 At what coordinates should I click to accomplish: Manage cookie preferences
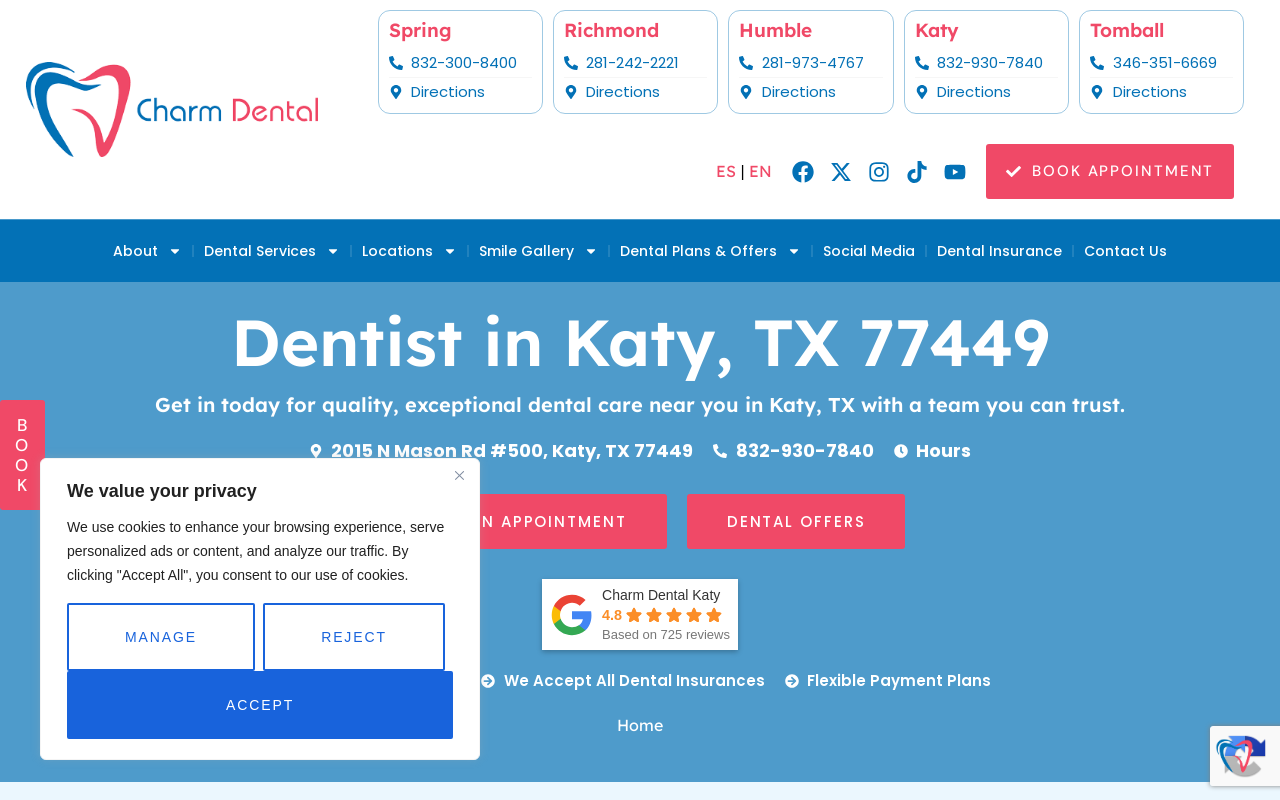pos(161,637)
